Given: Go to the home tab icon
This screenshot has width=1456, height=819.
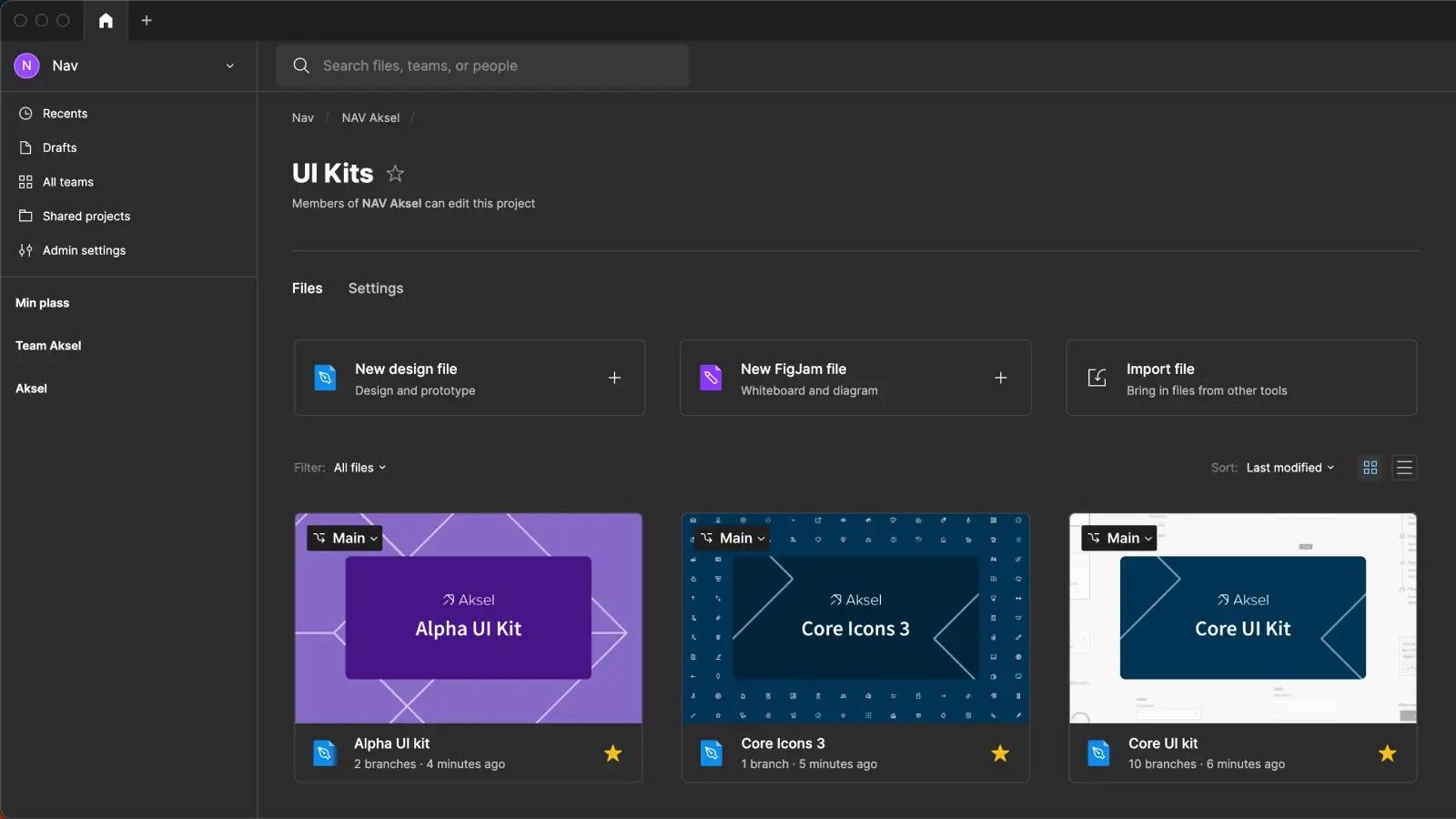Looking at the screenshot, I should pos(106,20).
